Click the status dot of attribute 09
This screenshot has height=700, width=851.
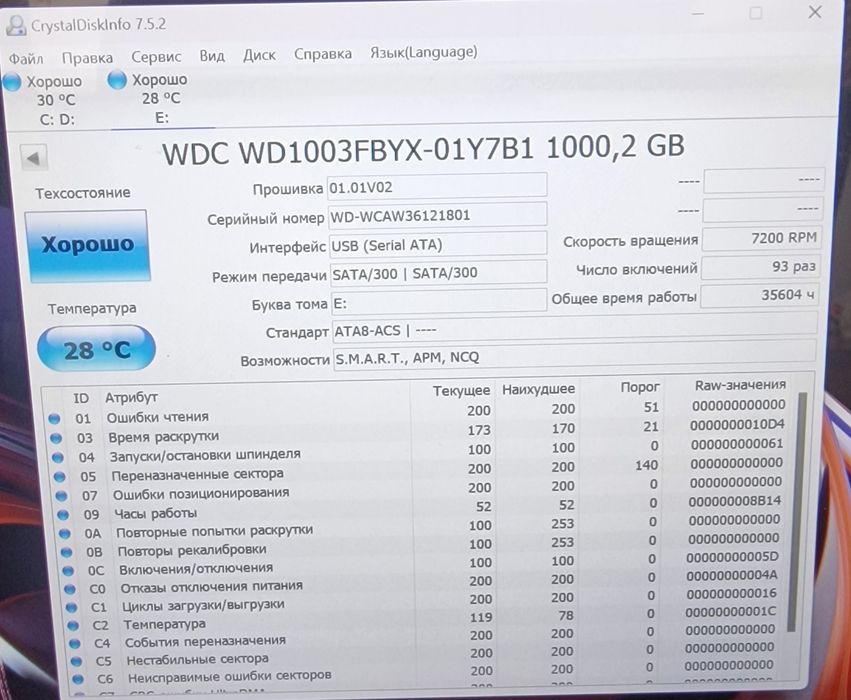click(x=63, y=515)
